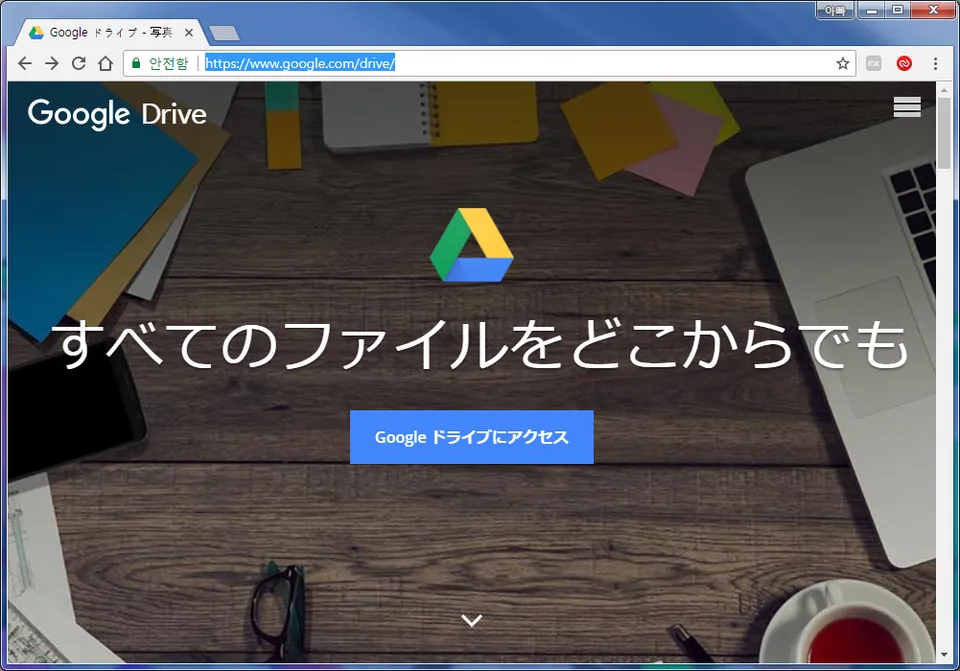Go back with the browser back arrow
960x671 pixels.
(24, 63)
